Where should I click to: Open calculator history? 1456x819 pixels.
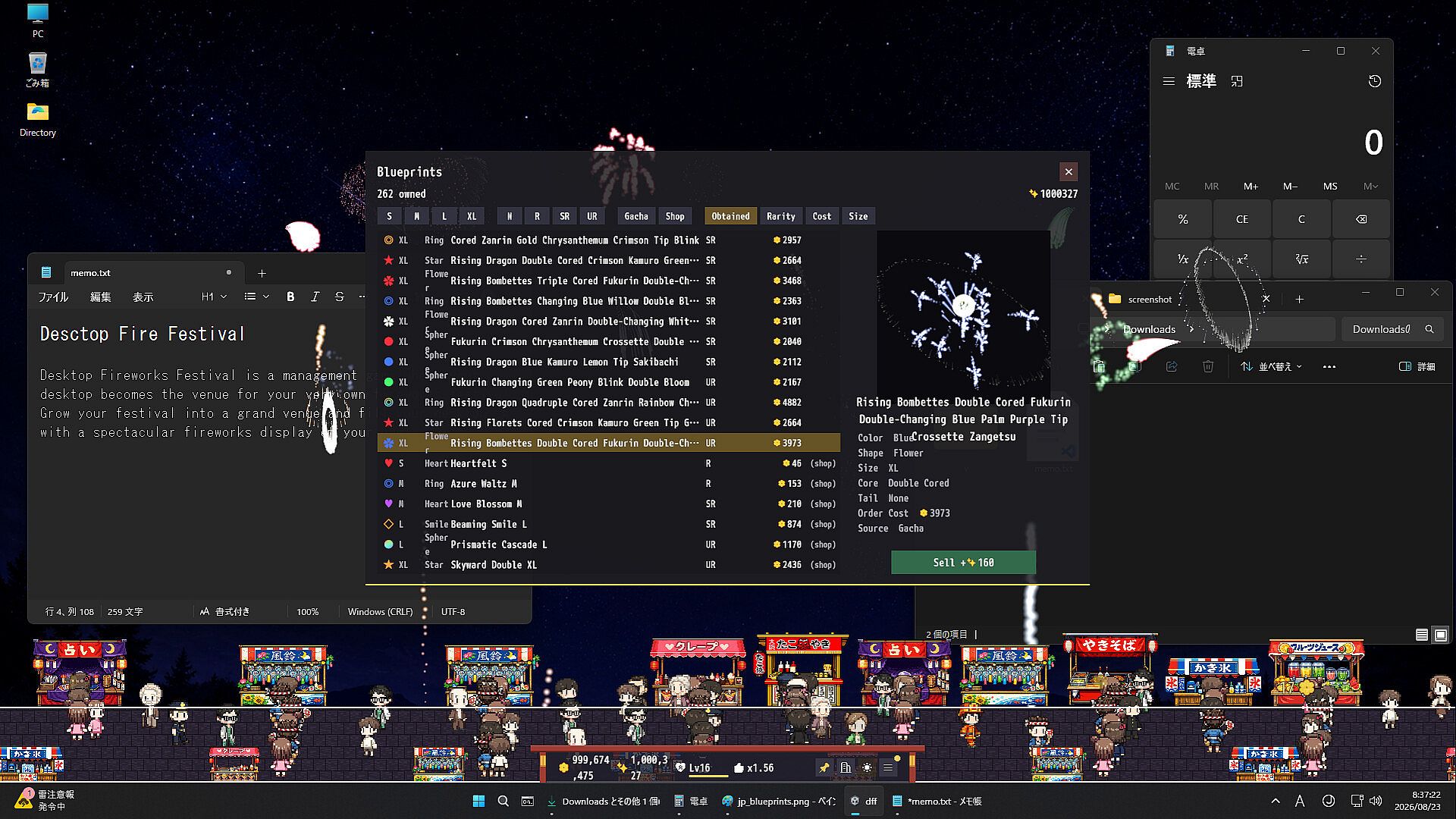point(1374,81)
